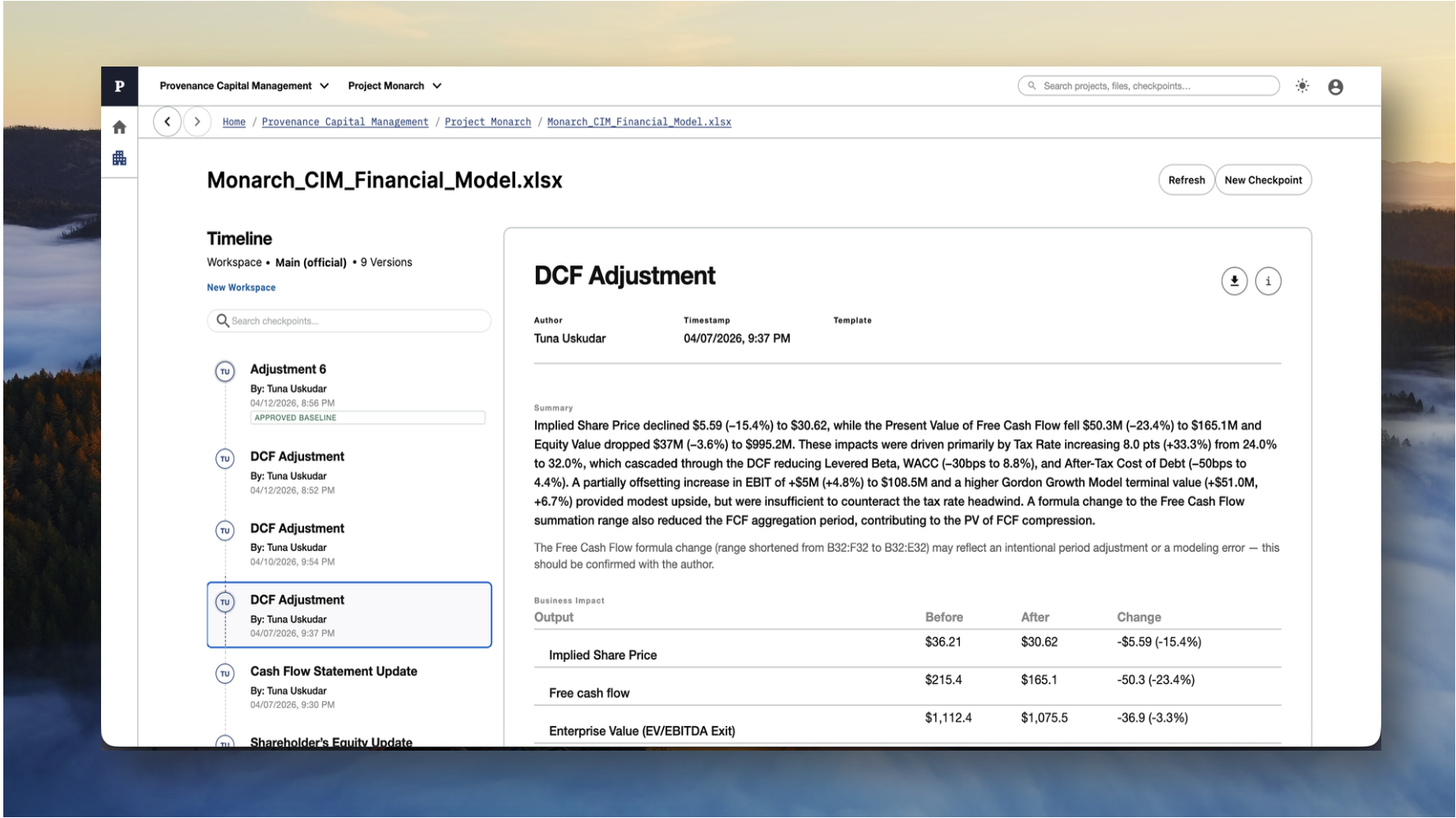The height and width of the screenshot is (818, 1456).
Task: Click TU avatar of selected 04/07/2026 9:37 PM checkpoint
Action: coord(225,602)
